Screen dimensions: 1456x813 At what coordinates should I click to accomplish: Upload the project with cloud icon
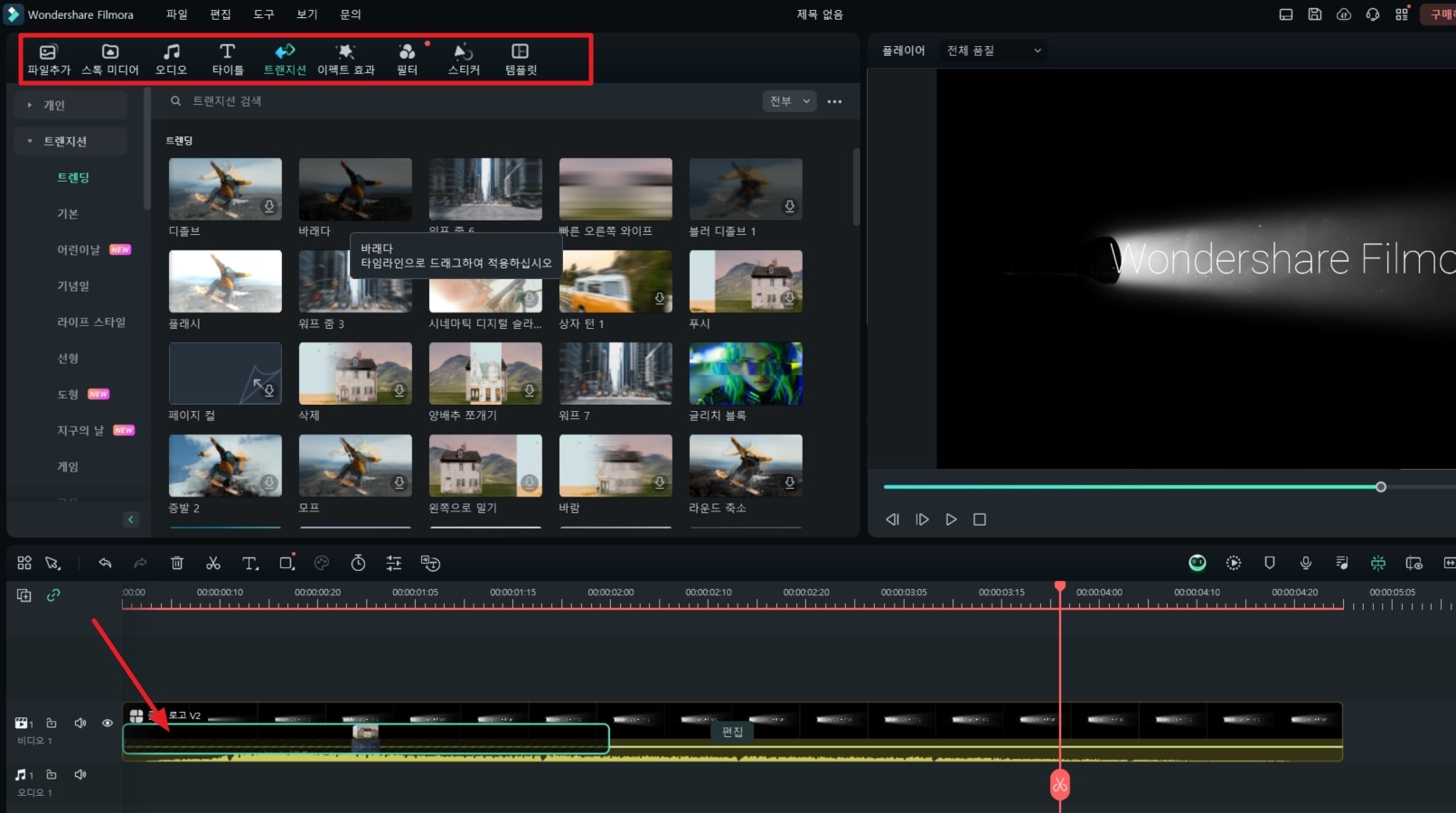tap(1344, 14)
